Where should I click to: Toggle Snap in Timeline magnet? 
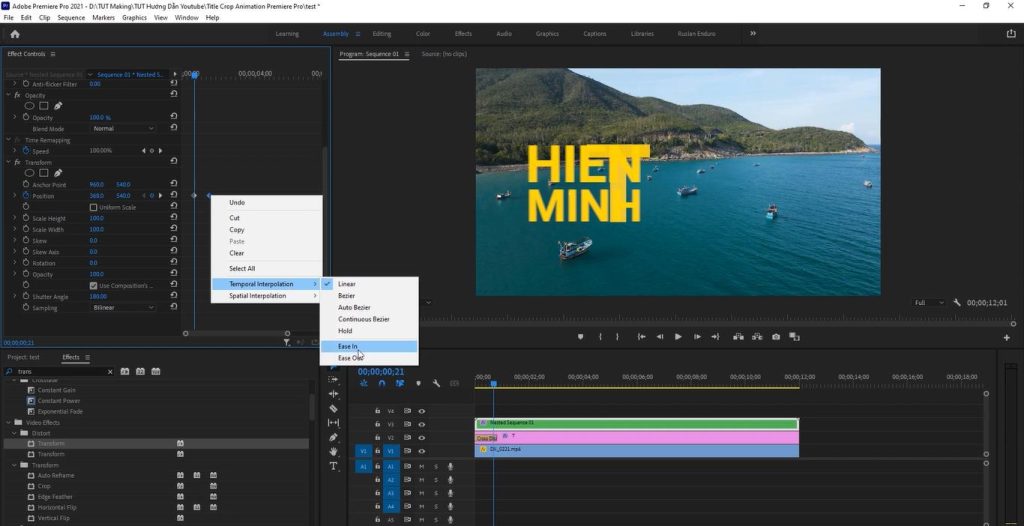[382, 384]
